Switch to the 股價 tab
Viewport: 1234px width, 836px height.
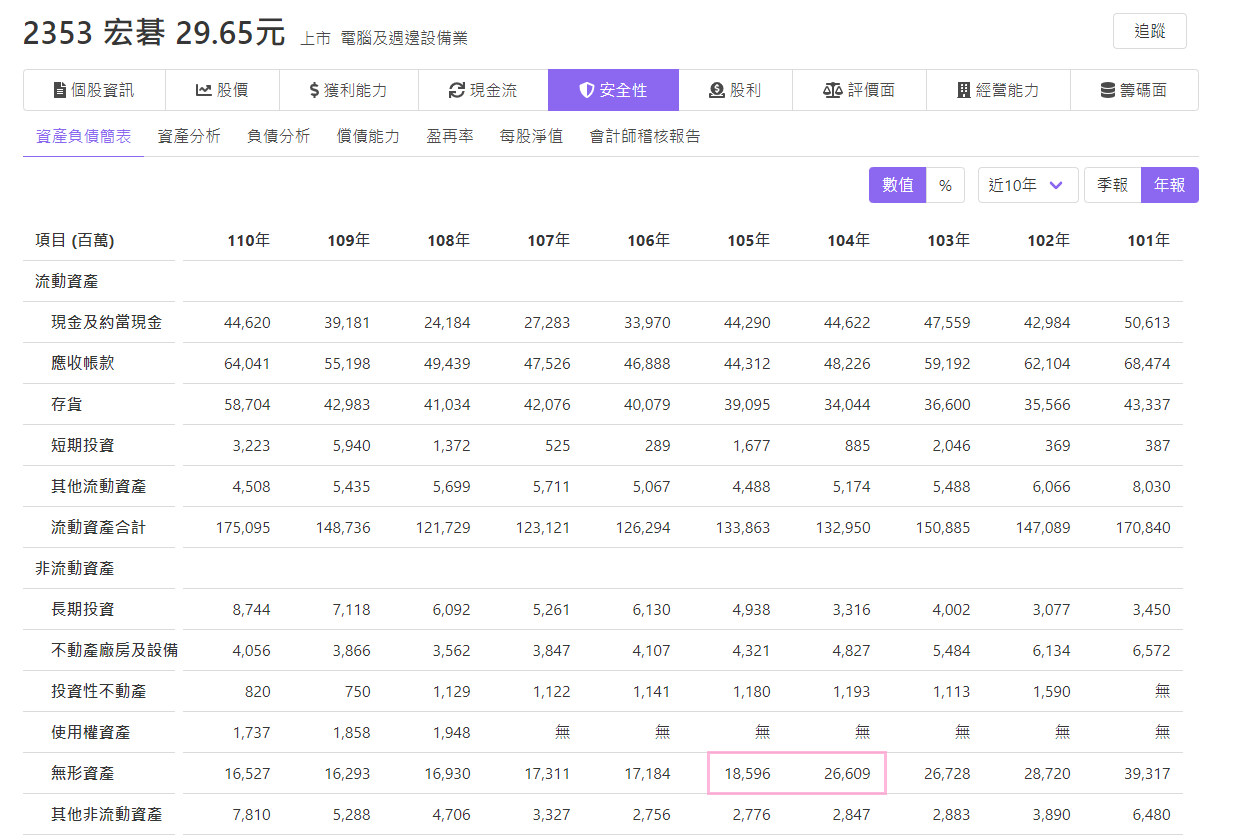(x=222, y=90)
